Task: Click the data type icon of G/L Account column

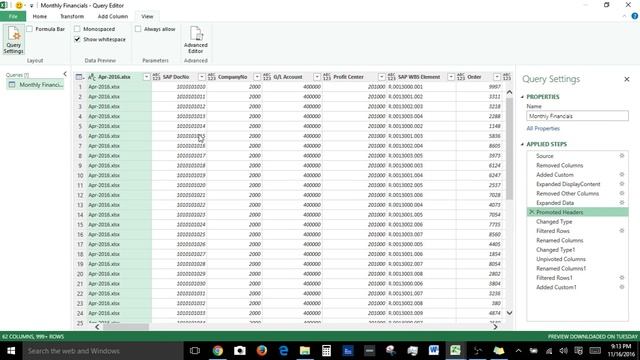Action: 267,77
